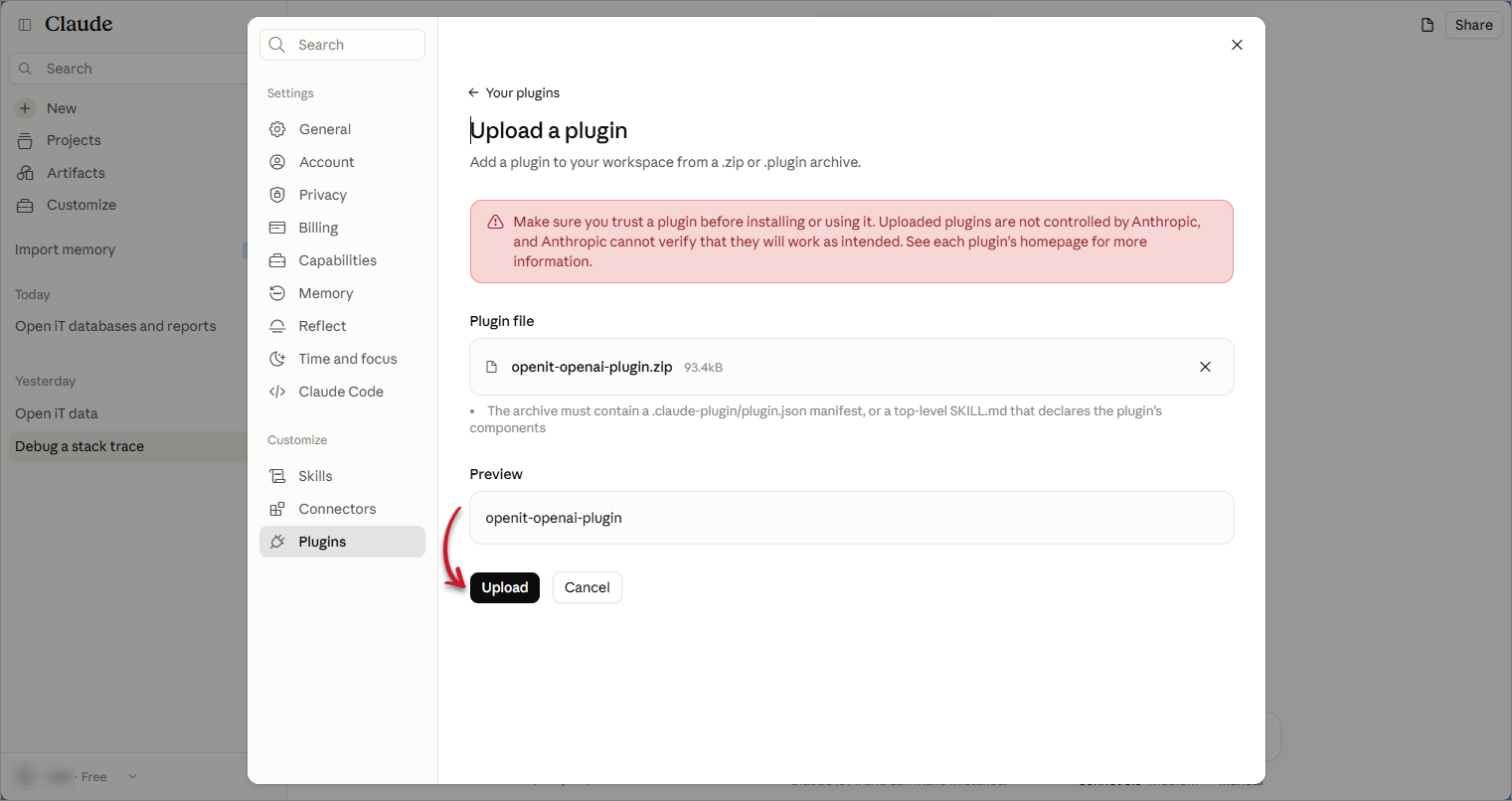Open General settings
The width and height of the screenshot is (1512, 801).
342,129
